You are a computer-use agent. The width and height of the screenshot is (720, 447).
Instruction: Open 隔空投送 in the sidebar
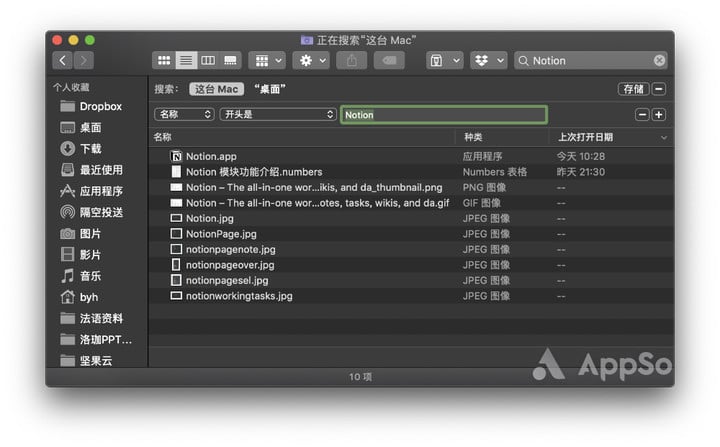point(91,212)
